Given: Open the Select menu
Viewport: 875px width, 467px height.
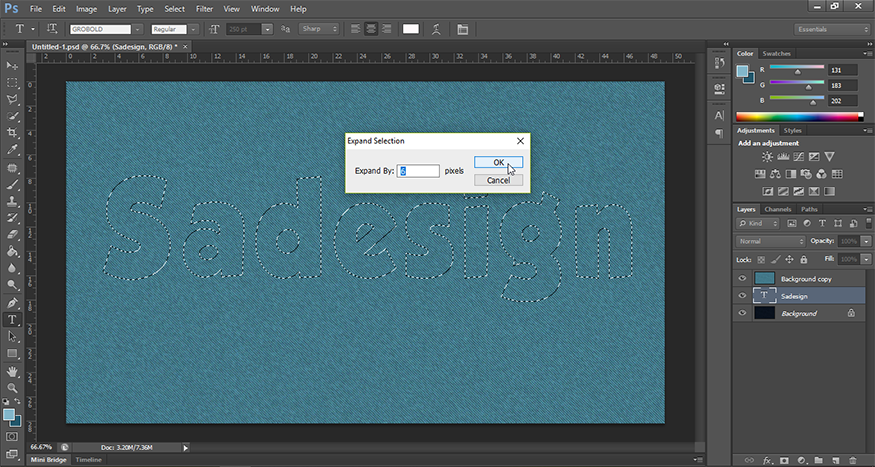Looking at the screenshot, I should click(x=174, y=9).
